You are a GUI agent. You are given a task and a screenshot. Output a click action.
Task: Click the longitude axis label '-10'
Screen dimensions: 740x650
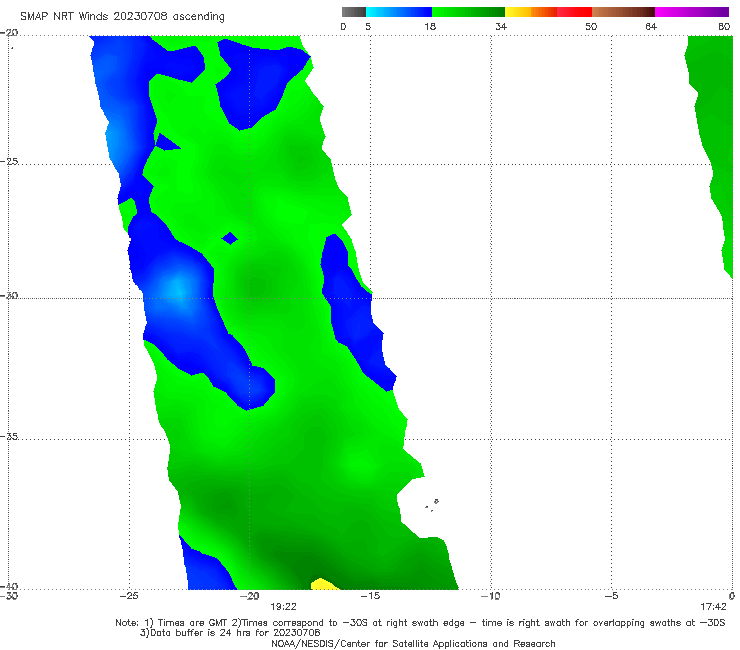click(x=490, y=596)
